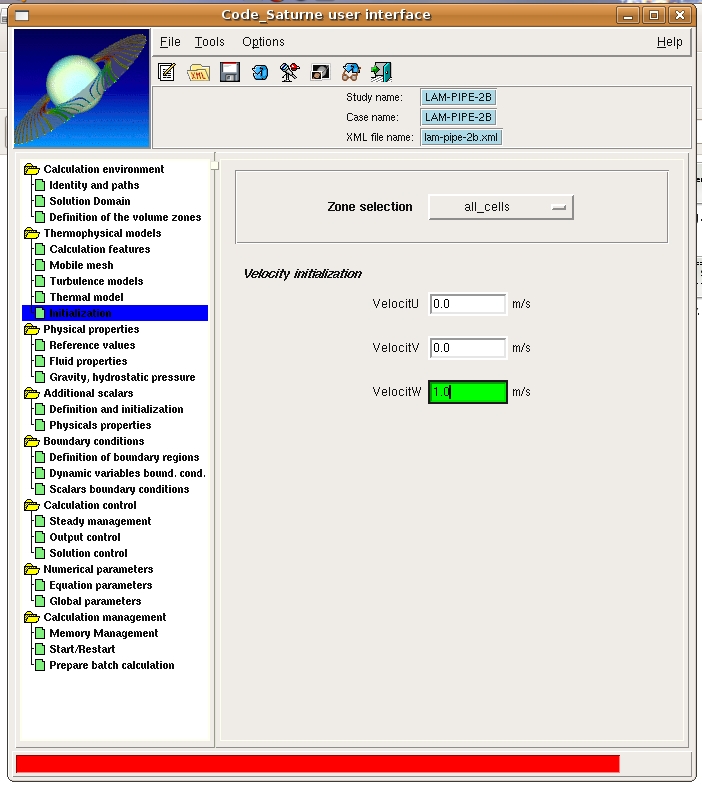Open Turbulence models page
Viewport: 702px width, 788px height.
click(x=96, y=281)
